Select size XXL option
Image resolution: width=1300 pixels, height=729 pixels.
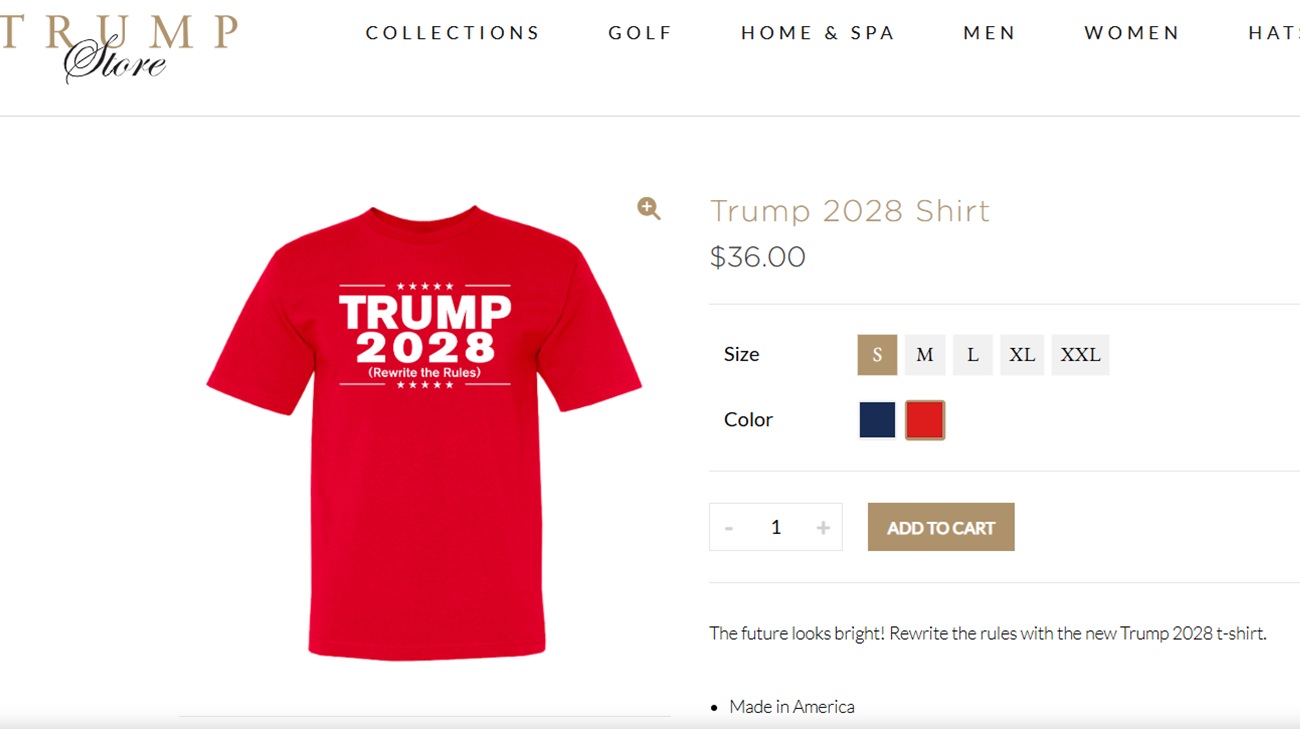click(x=1080, y=355)
